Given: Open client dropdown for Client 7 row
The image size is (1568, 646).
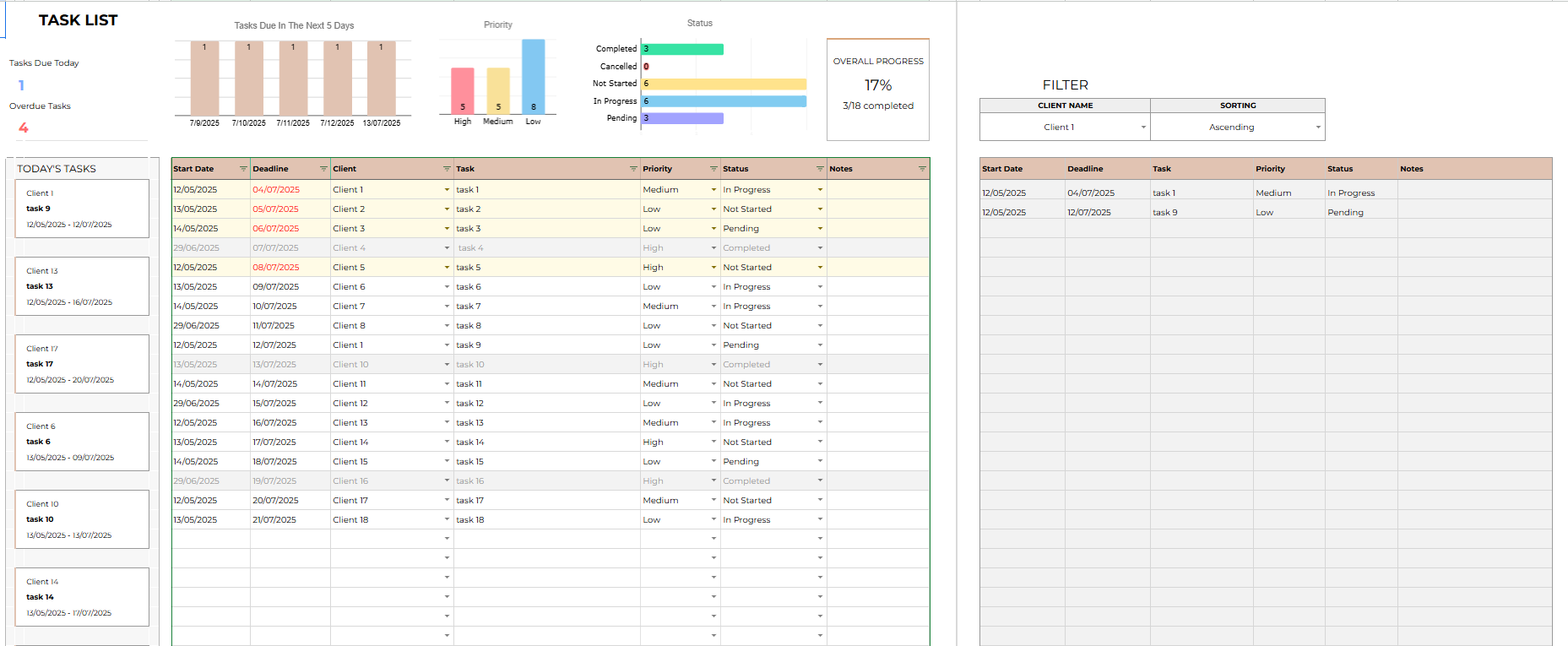Looking at the screenshot, I should coord(447,307).
